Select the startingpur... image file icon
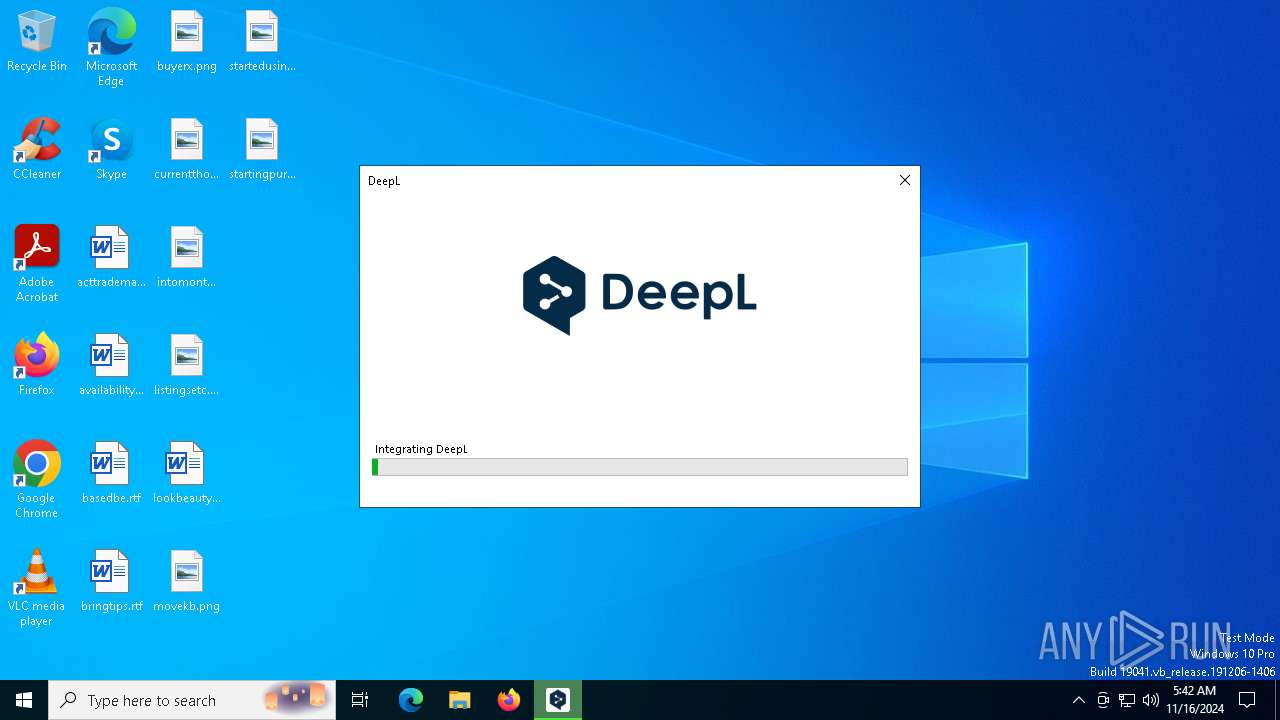Screen dimensions: 1280x720 tap(262, 150)
